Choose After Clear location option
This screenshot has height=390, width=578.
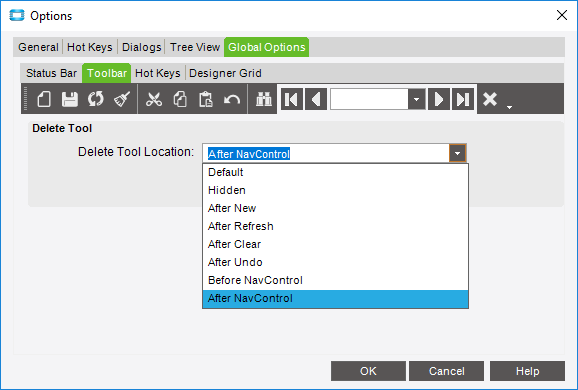point(335,244)
